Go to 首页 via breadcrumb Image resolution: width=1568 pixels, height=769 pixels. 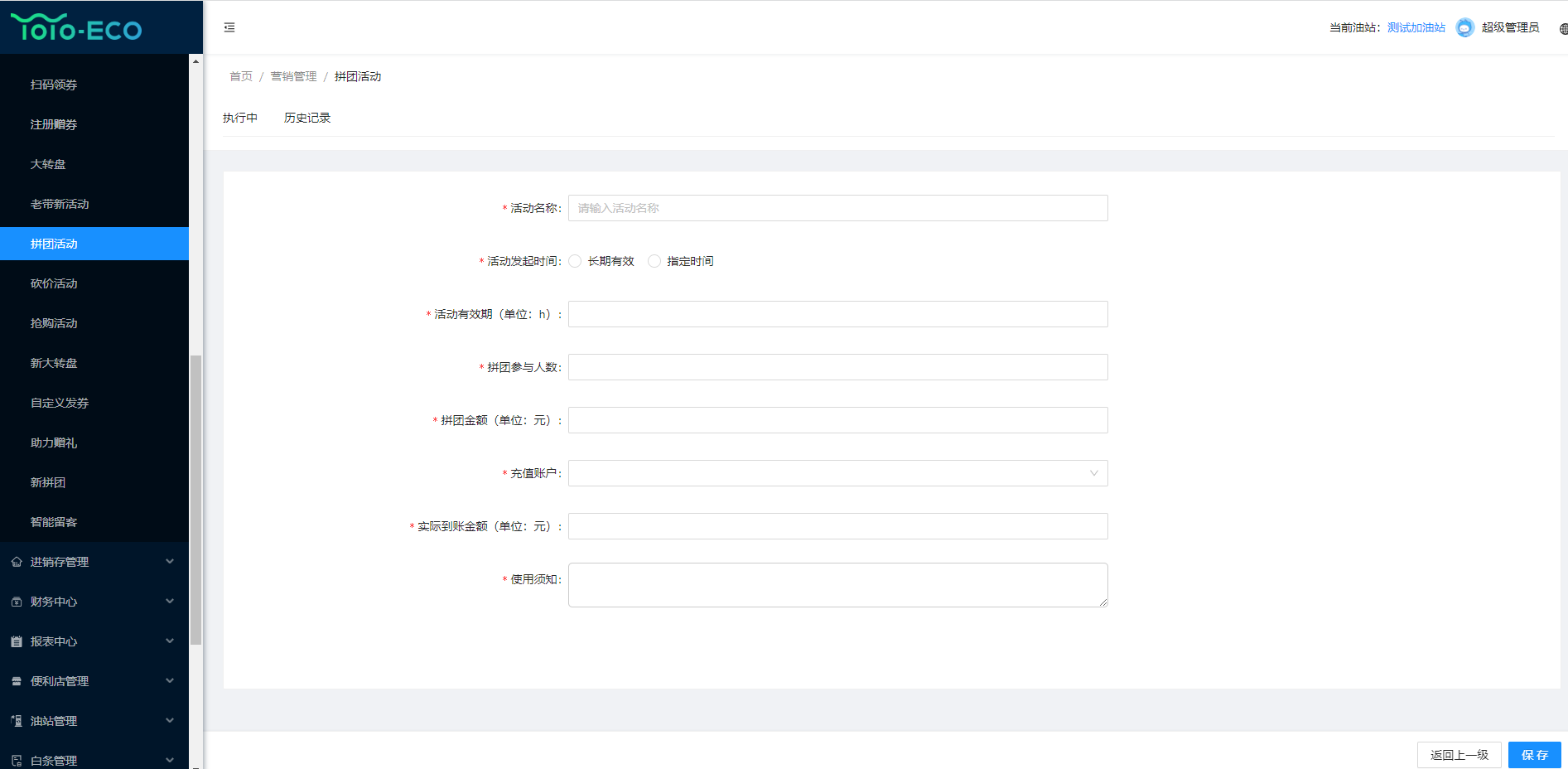pyautogui.click(x=241, y=76)
